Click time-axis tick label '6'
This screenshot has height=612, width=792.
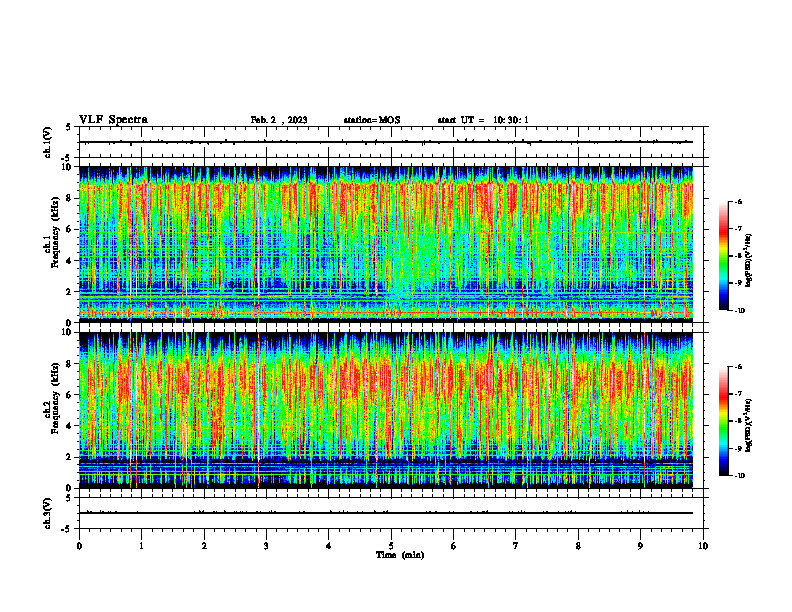tap(454, 546)
